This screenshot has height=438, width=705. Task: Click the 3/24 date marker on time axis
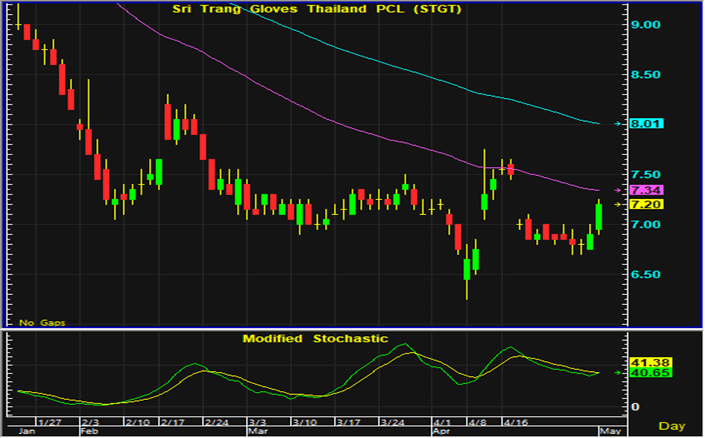point(393,423)
